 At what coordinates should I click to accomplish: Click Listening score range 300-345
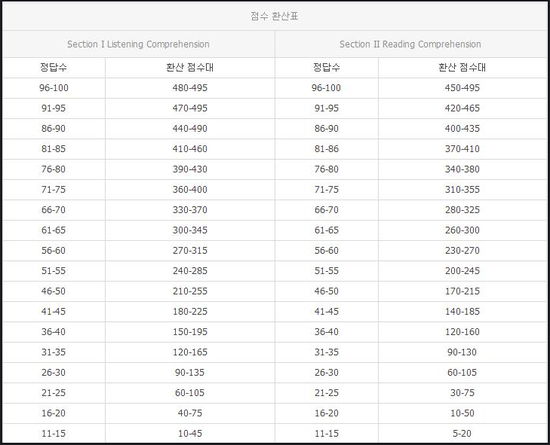(190, 230)
